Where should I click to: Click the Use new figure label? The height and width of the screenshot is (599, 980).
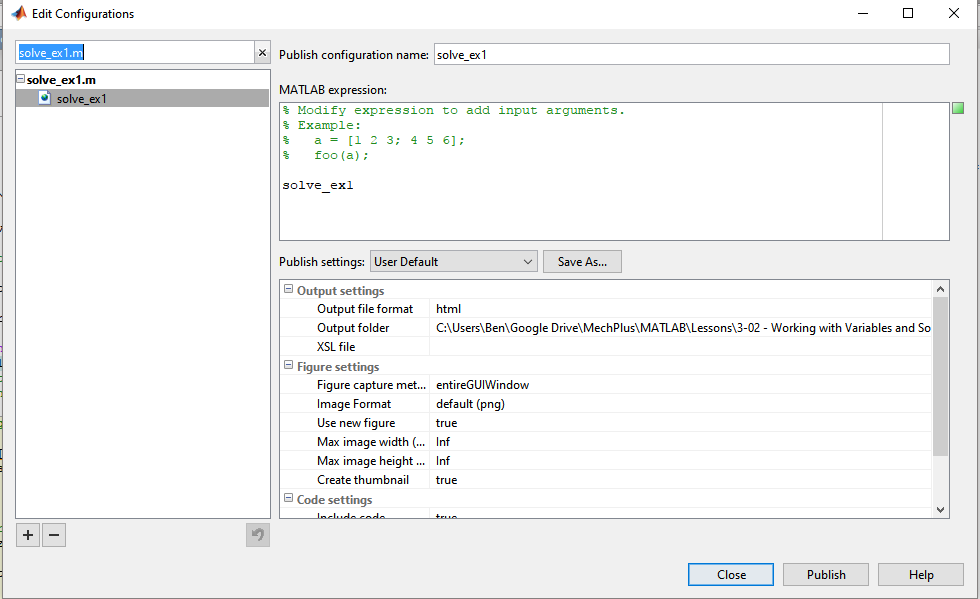pyautogui.click(x=356, y=423)
